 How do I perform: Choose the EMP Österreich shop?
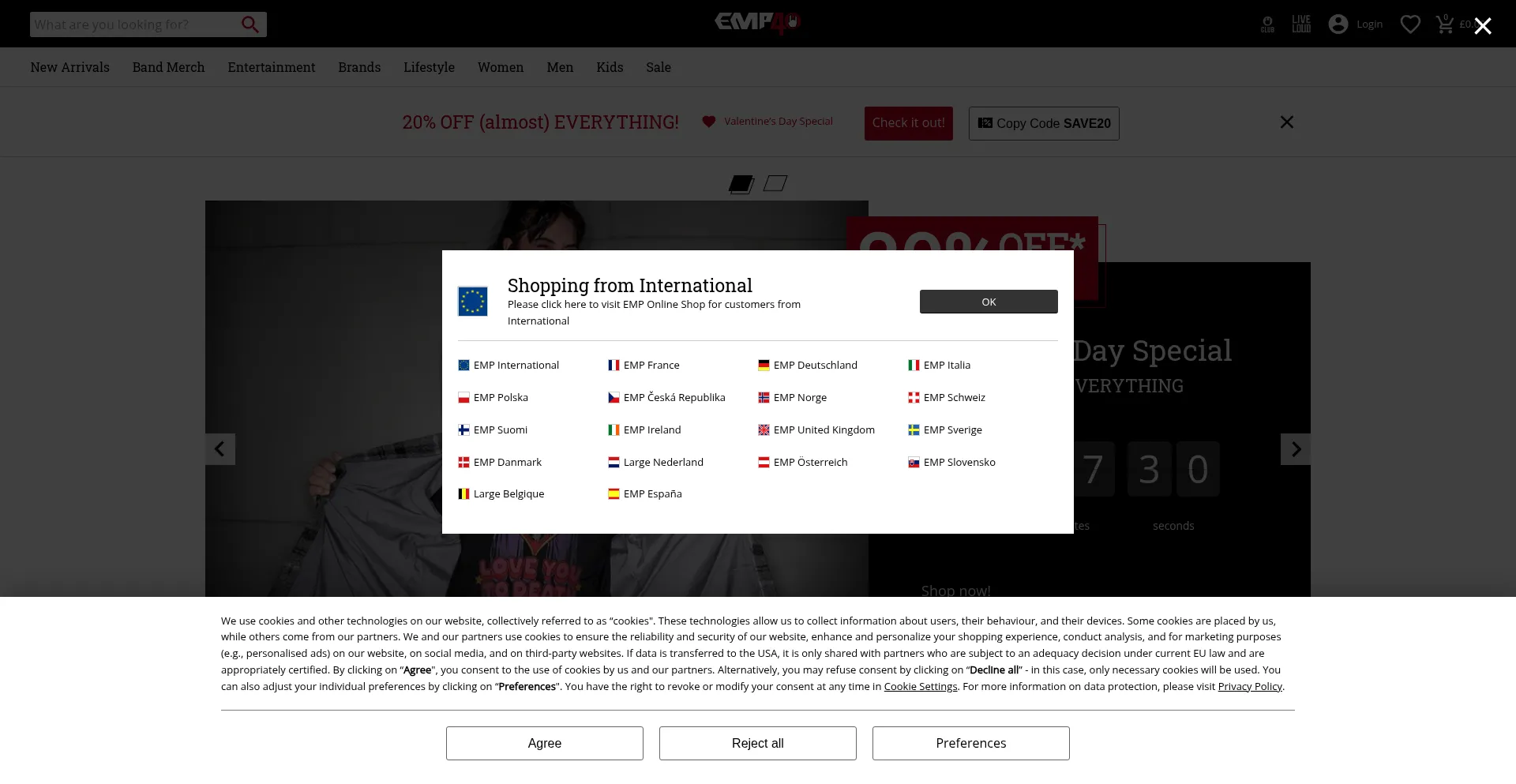point(803,462)
